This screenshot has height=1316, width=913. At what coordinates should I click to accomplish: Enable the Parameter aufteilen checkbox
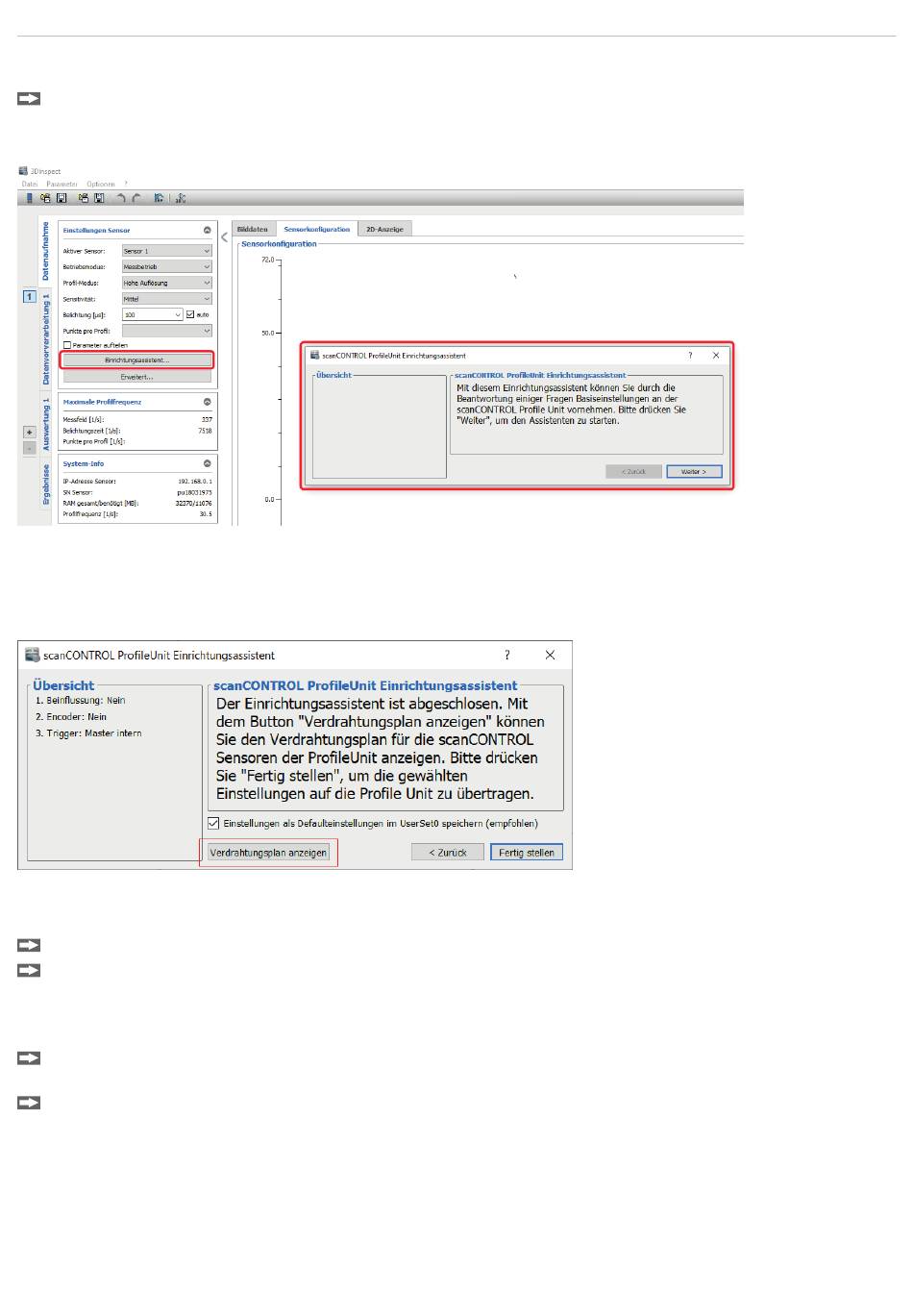point(67,345)
